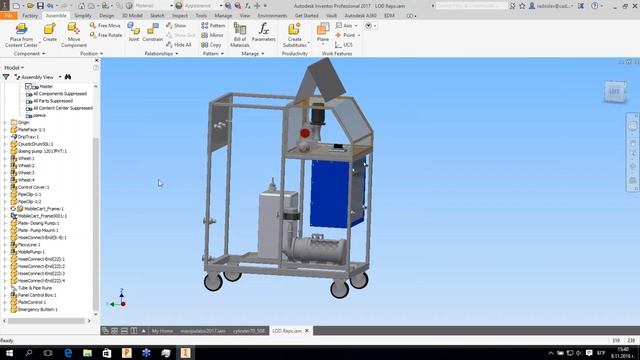Click the browser horizontal scrollbar
Viewport: 640px width, 360px height.
[47, 321]
